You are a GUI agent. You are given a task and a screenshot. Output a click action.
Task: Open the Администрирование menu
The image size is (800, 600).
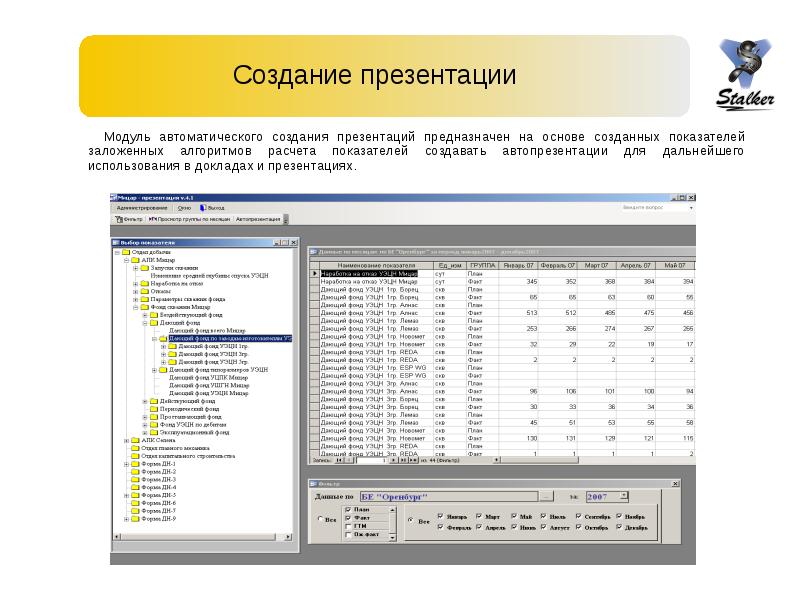pos(142,207)
